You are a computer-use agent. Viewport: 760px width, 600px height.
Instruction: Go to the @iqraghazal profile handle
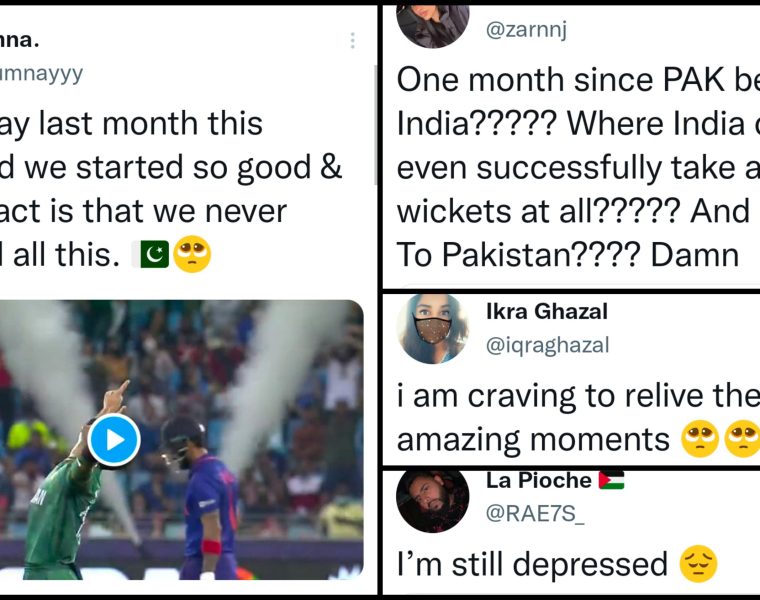click(547, 345)
